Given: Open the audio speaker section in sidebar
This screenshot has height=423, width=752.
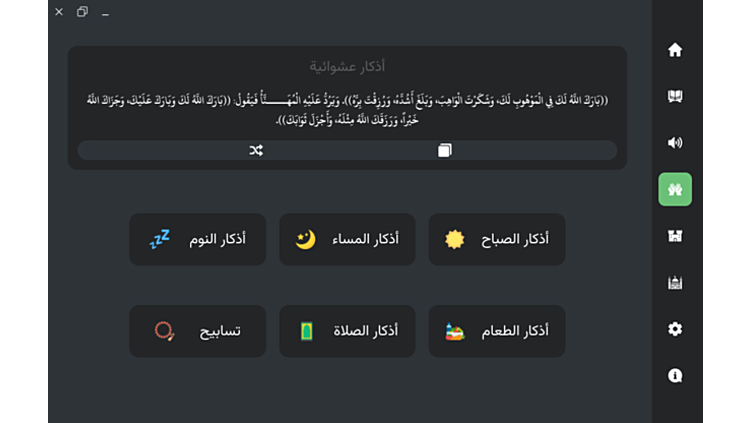Looking at the screenshot, I should (x=675, y=142).
